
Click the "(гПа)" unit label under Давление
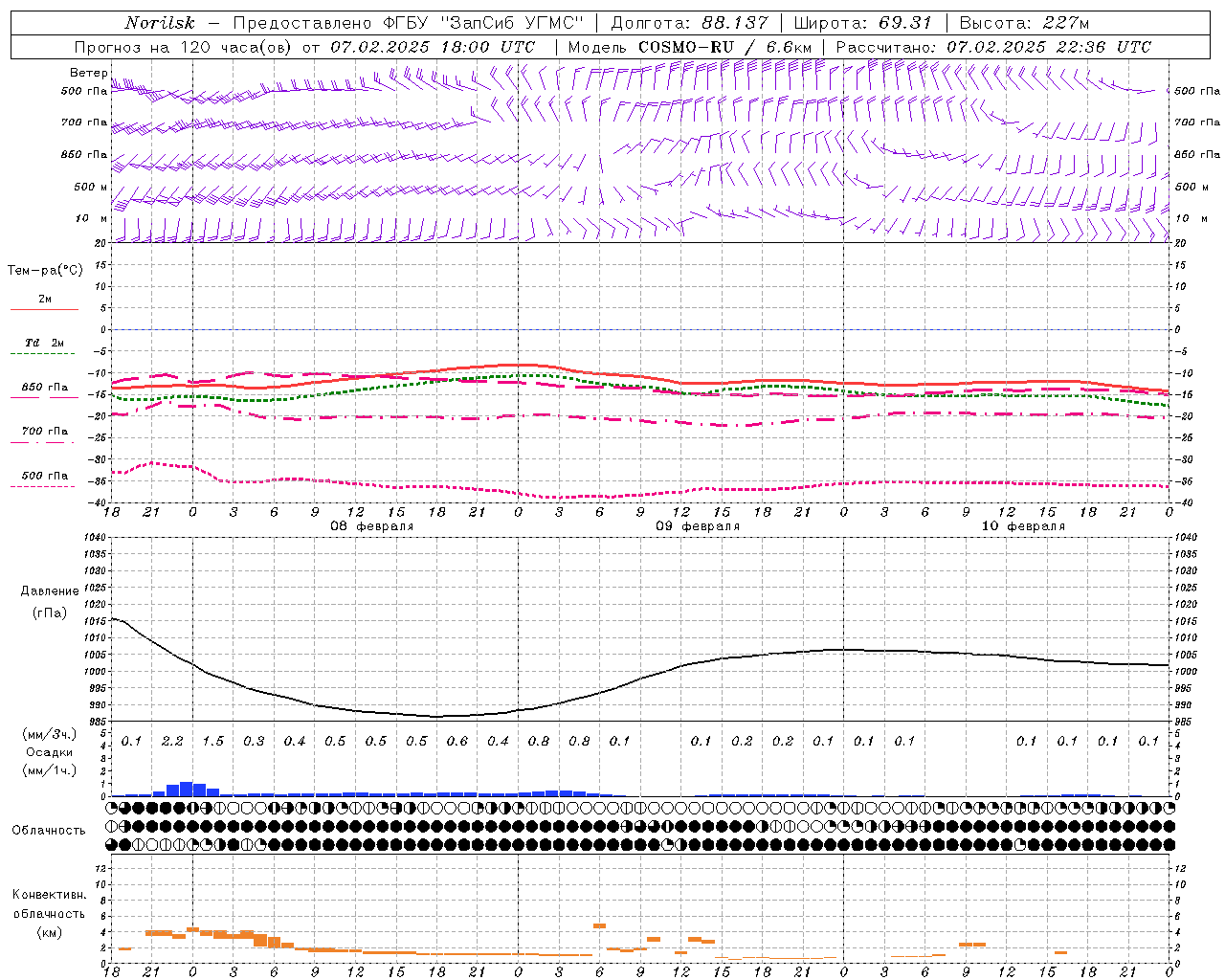point(50,613)
